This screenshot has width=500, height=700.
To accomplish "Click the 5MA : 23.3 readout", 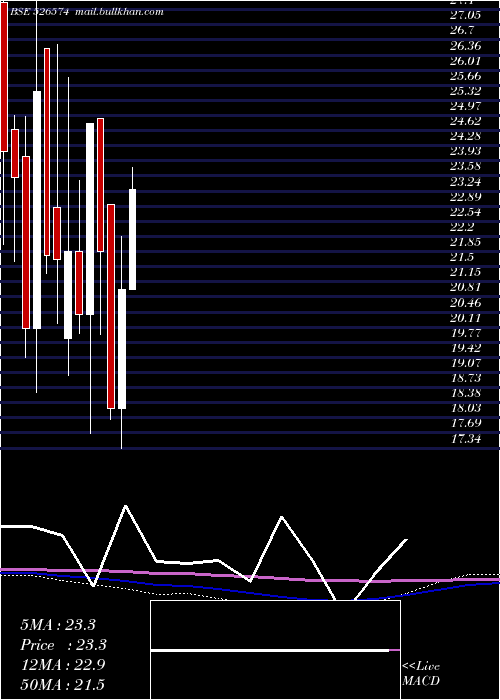I will (x=58, y=625).
